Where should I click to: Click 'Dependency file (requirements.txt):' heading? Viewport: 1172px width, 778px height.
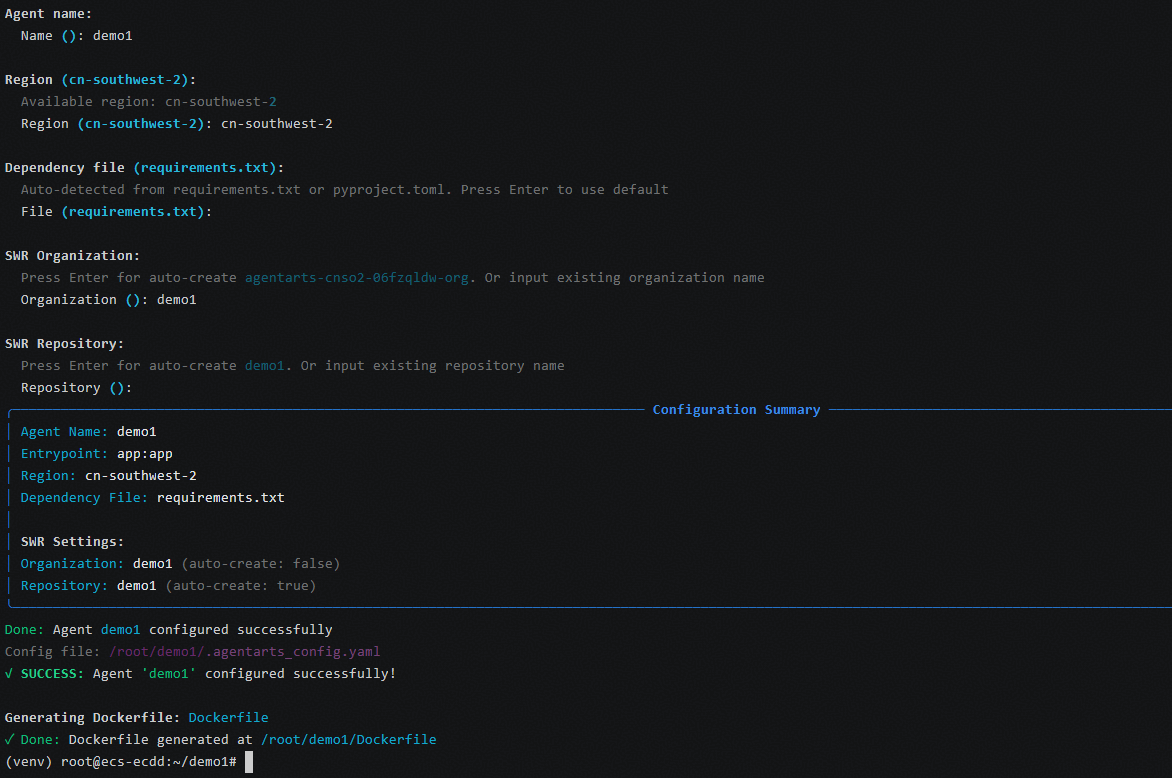pyautogui.click(x=144, y=167)
